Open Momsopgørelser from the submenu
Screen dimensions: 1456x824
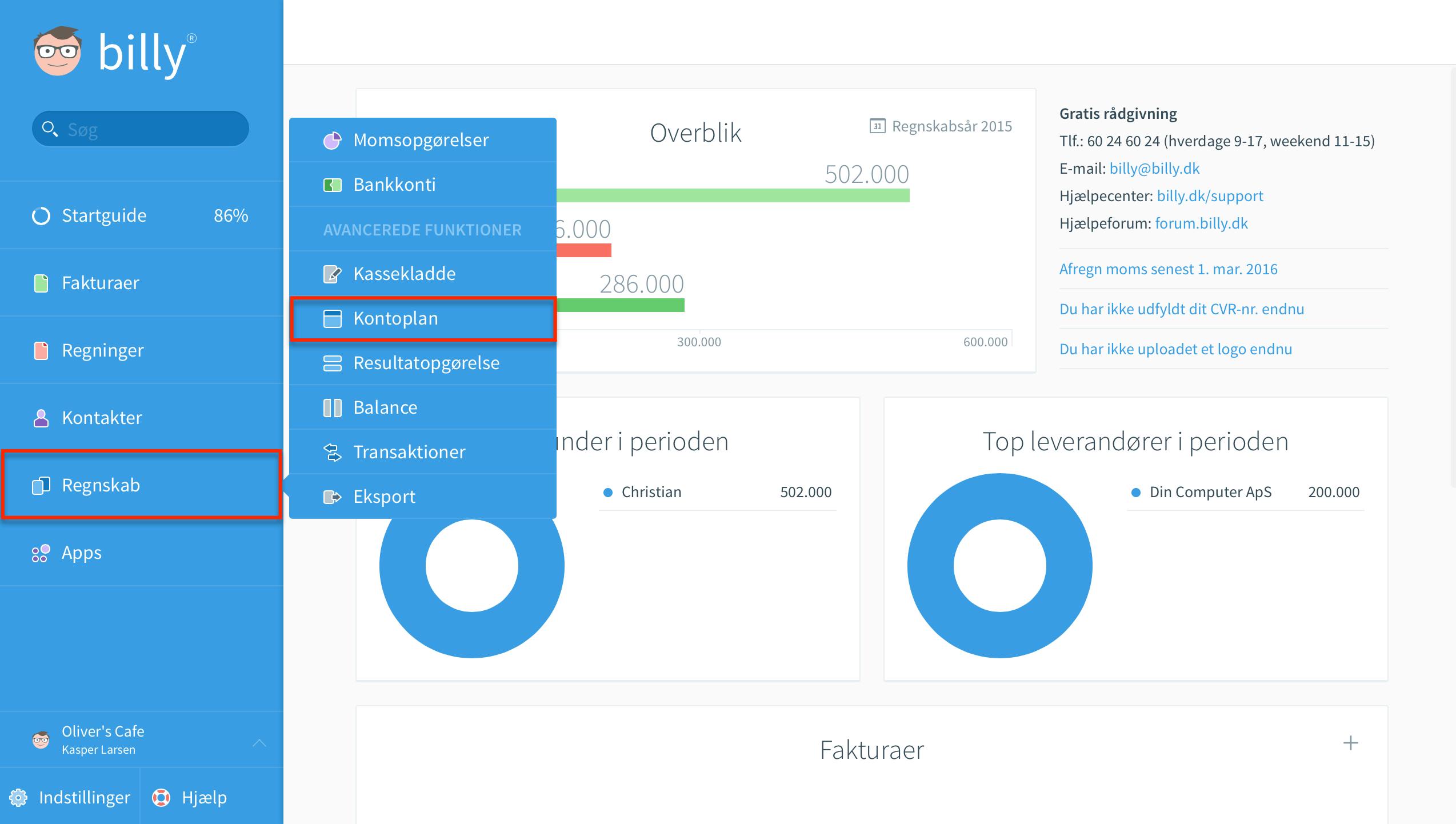click(423, 140)
